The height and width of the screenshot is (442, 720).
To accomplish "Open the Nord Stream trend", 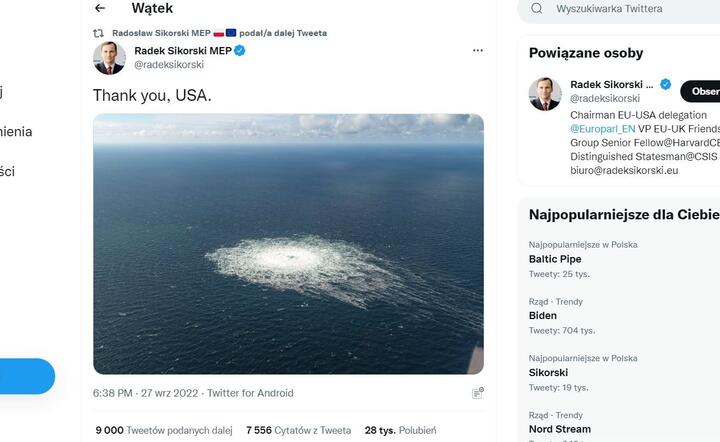I will tap(559, 429).
